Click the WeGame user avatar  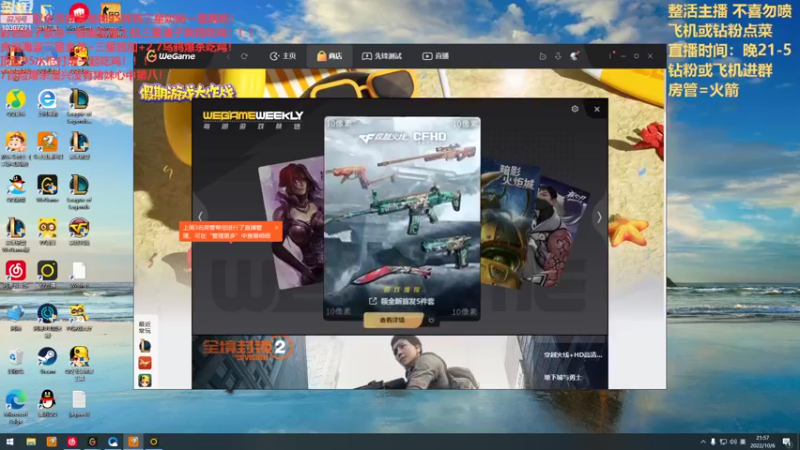click(574, 56)
